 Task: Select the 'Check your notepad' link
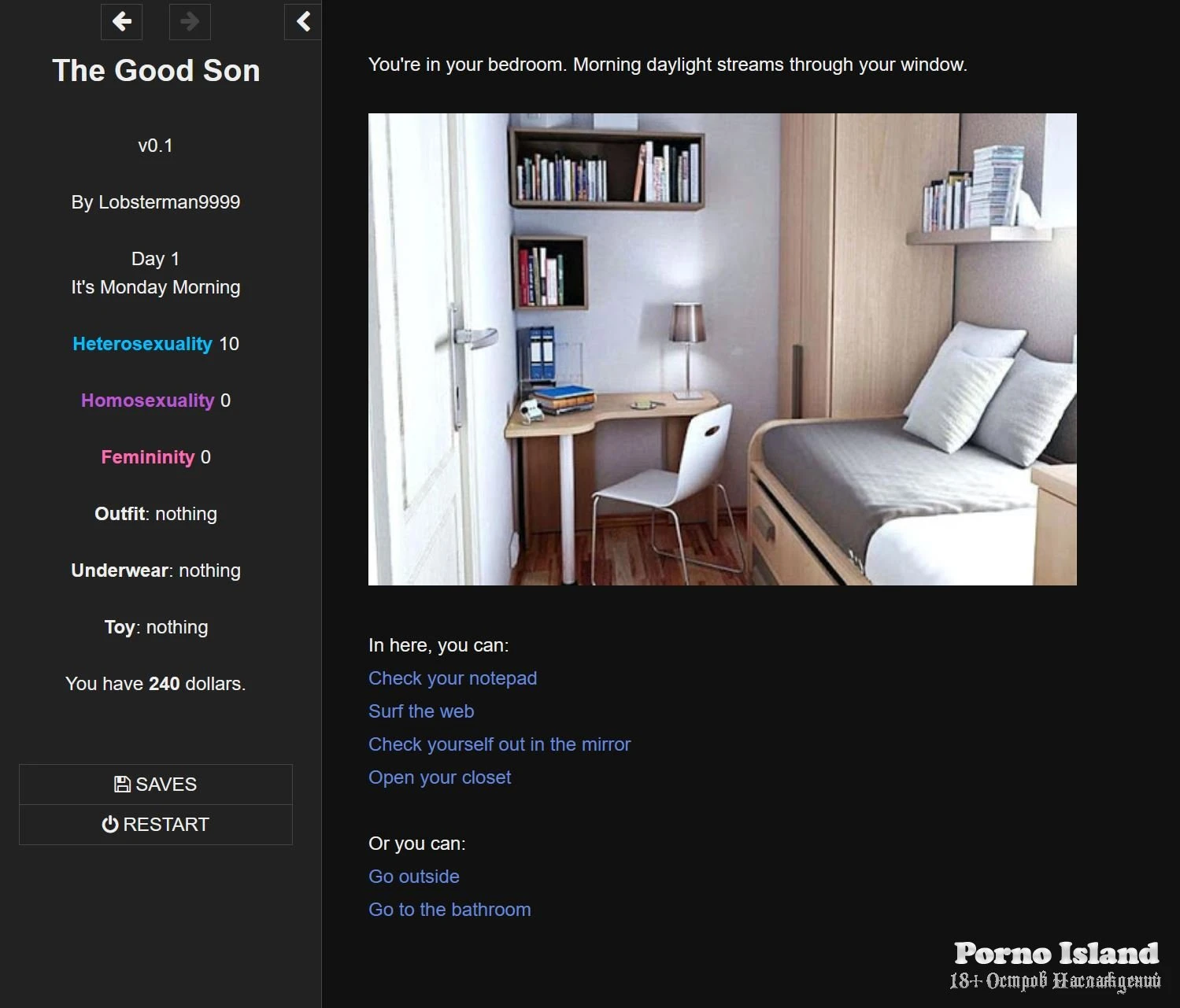coord(452,678)
